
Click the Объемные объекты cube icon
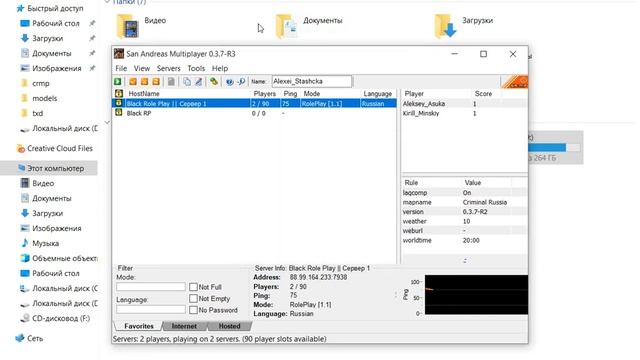pyautogui.click(x=25, y=258)
